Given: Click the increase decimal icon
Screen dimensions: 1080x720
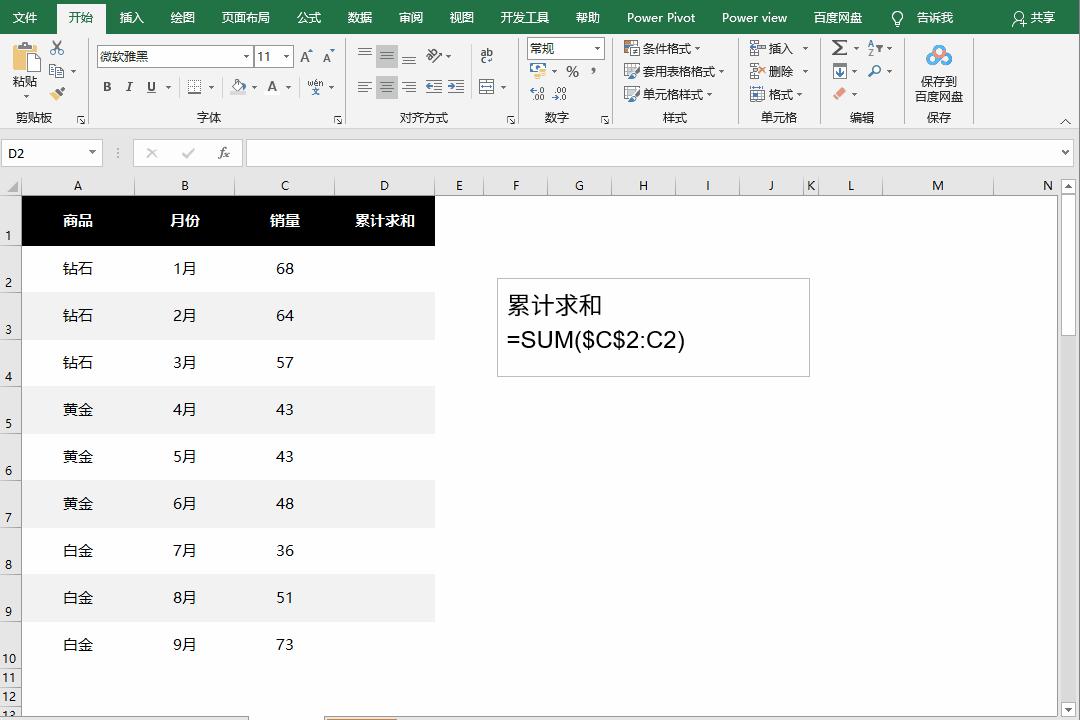Looking at the screenshot, I should 538,94.
